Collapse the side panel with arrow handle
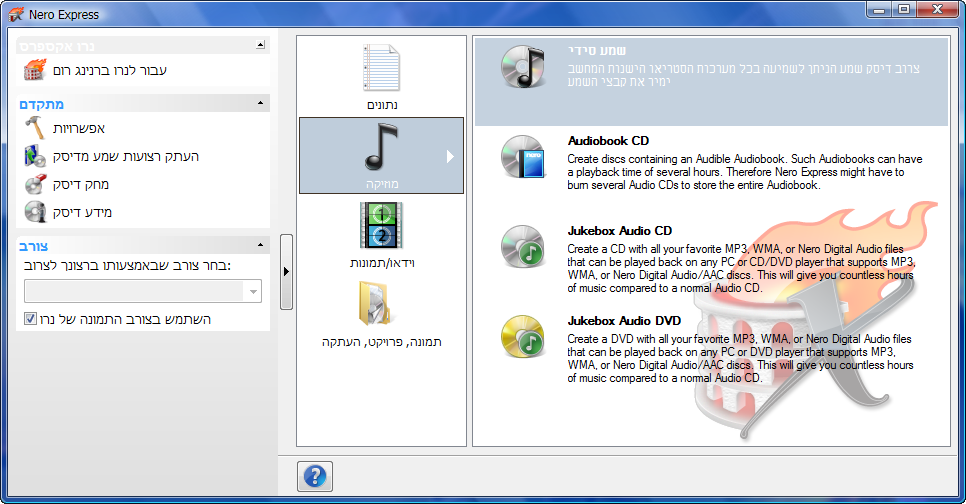 click(x=286, y=271)
